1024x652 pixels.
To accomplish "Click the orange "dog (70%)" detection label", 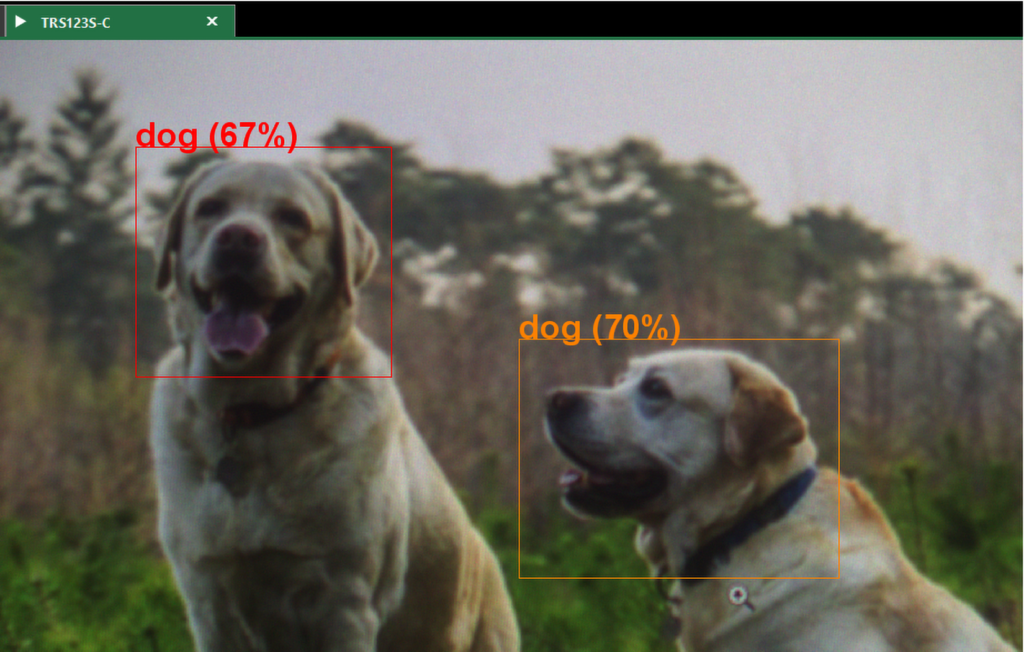I will (599, 327).
